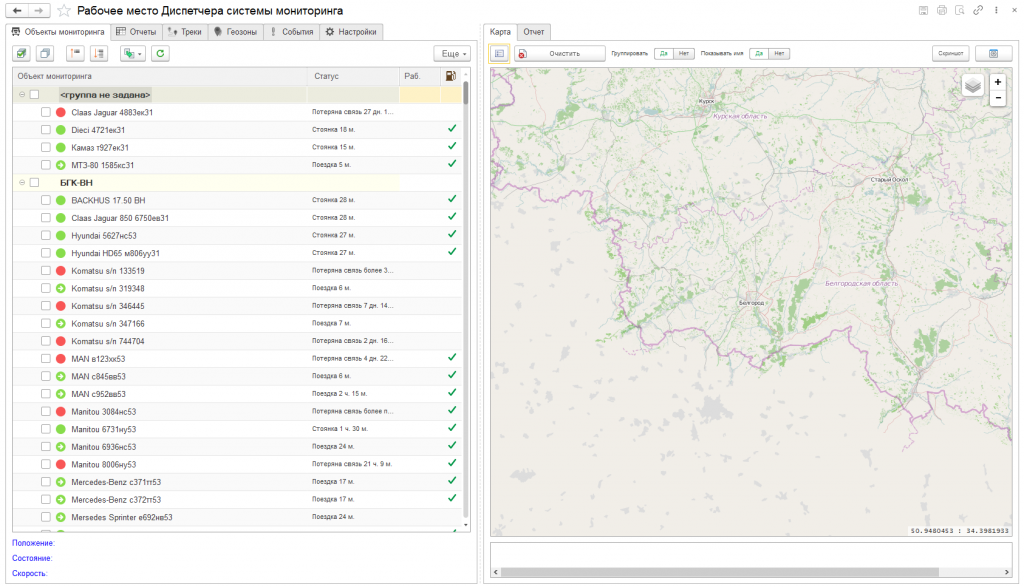Open the Отчет tab beside Карта
Image resolution: width=1024 pixels, height=587 pixels.
[x=534, y=31]
